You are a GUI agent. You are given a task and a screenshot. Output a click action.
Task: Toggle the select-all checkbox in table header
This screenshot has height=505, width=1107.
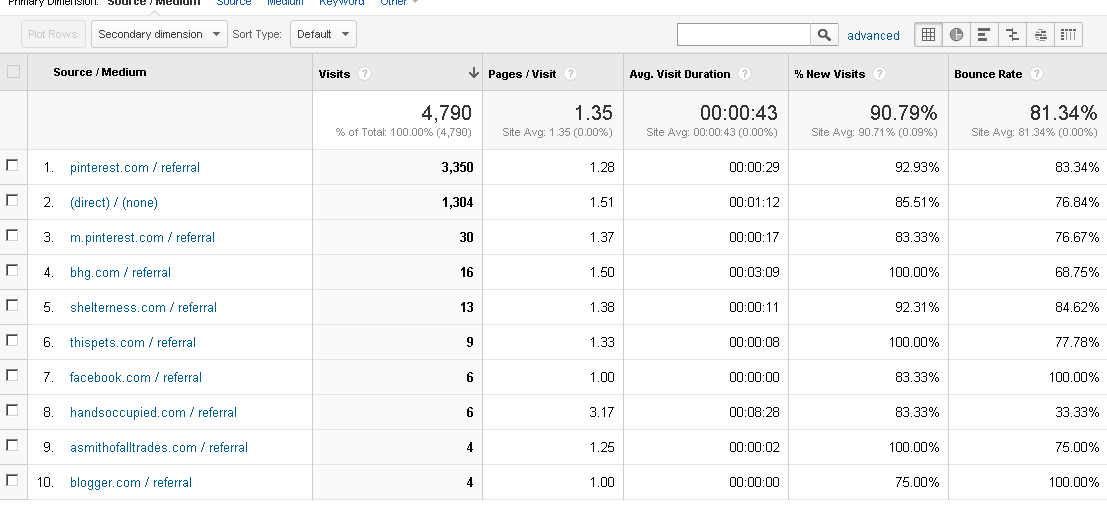coord(13,72)
